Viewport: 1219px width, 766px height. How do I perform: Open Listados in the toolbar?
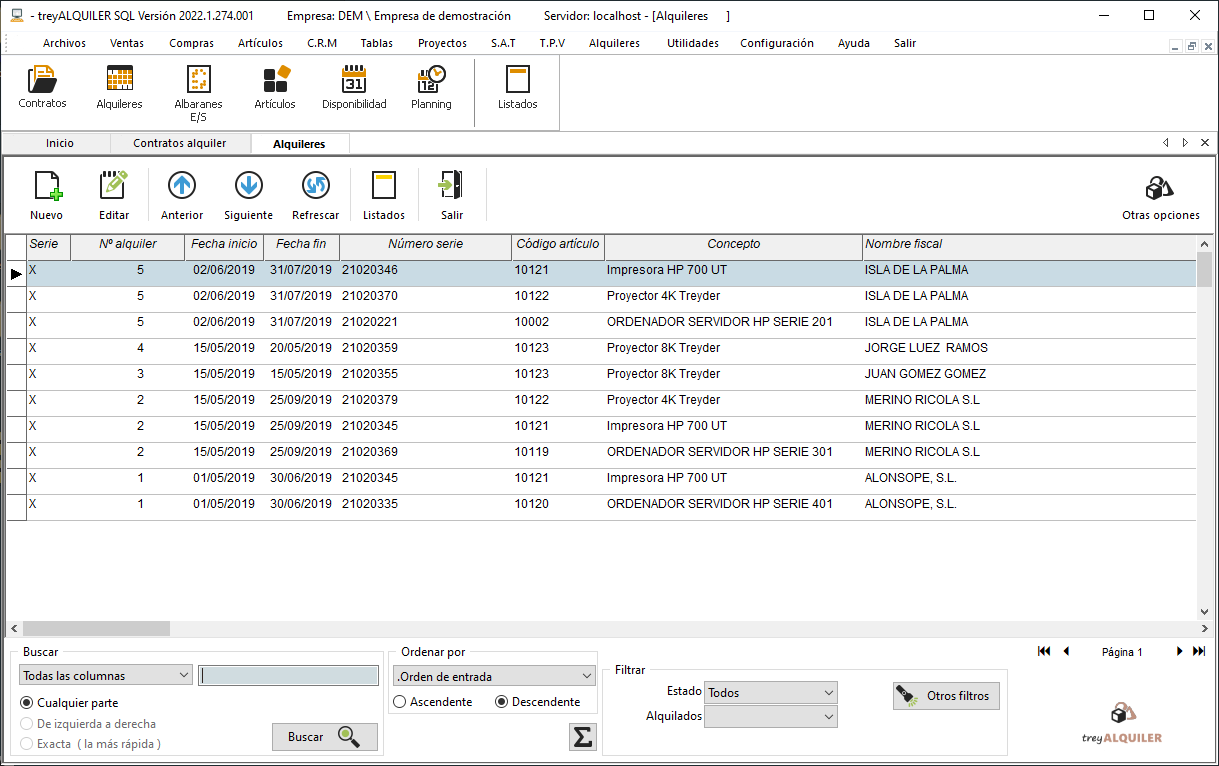(x=384, y=195)
